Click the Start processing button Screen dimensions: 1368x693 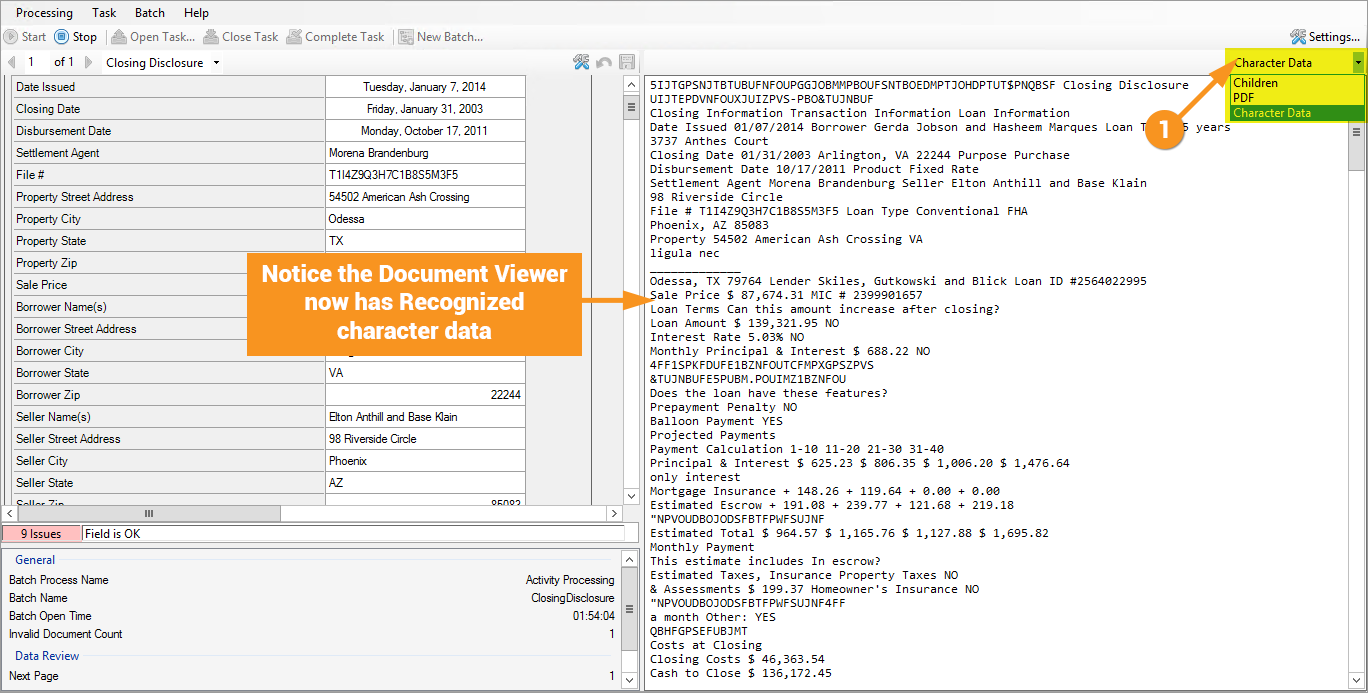pyautogui.click(x=25, y=37)
